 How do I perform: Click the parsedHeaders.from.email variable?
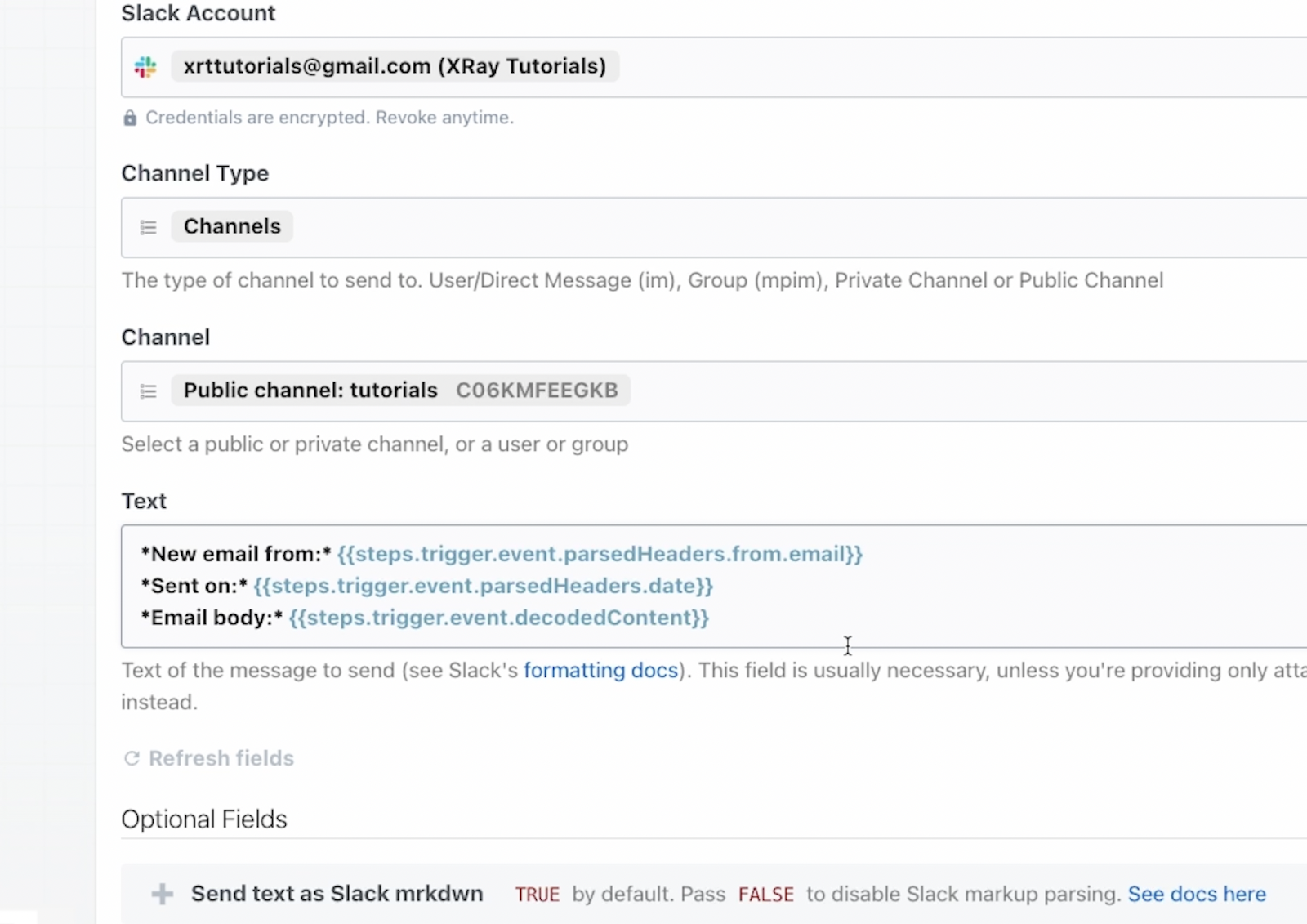tap(600, 554)
